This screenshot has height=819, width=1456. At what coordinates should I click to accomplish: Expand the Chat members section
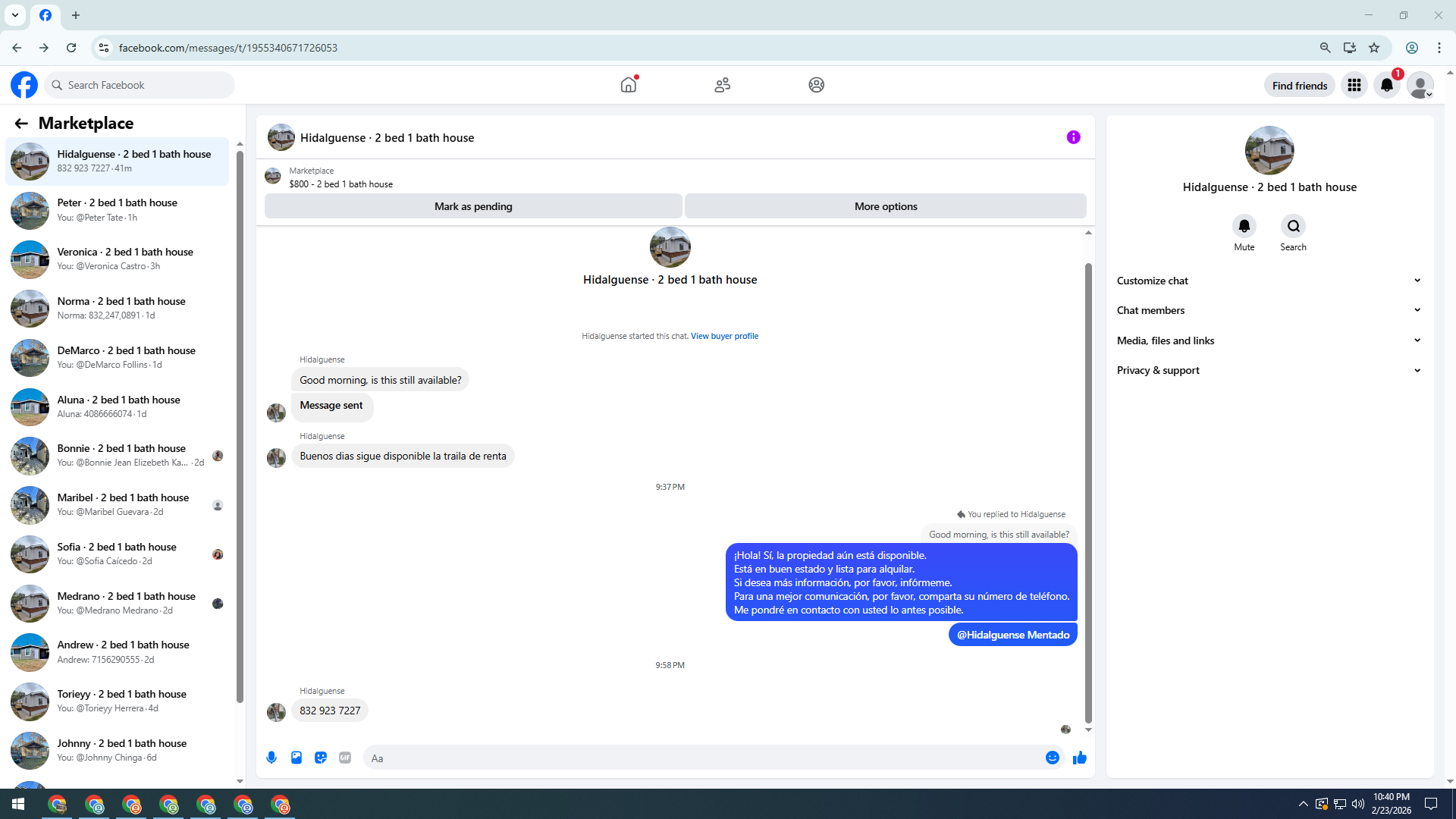[x=1269, y=310]
